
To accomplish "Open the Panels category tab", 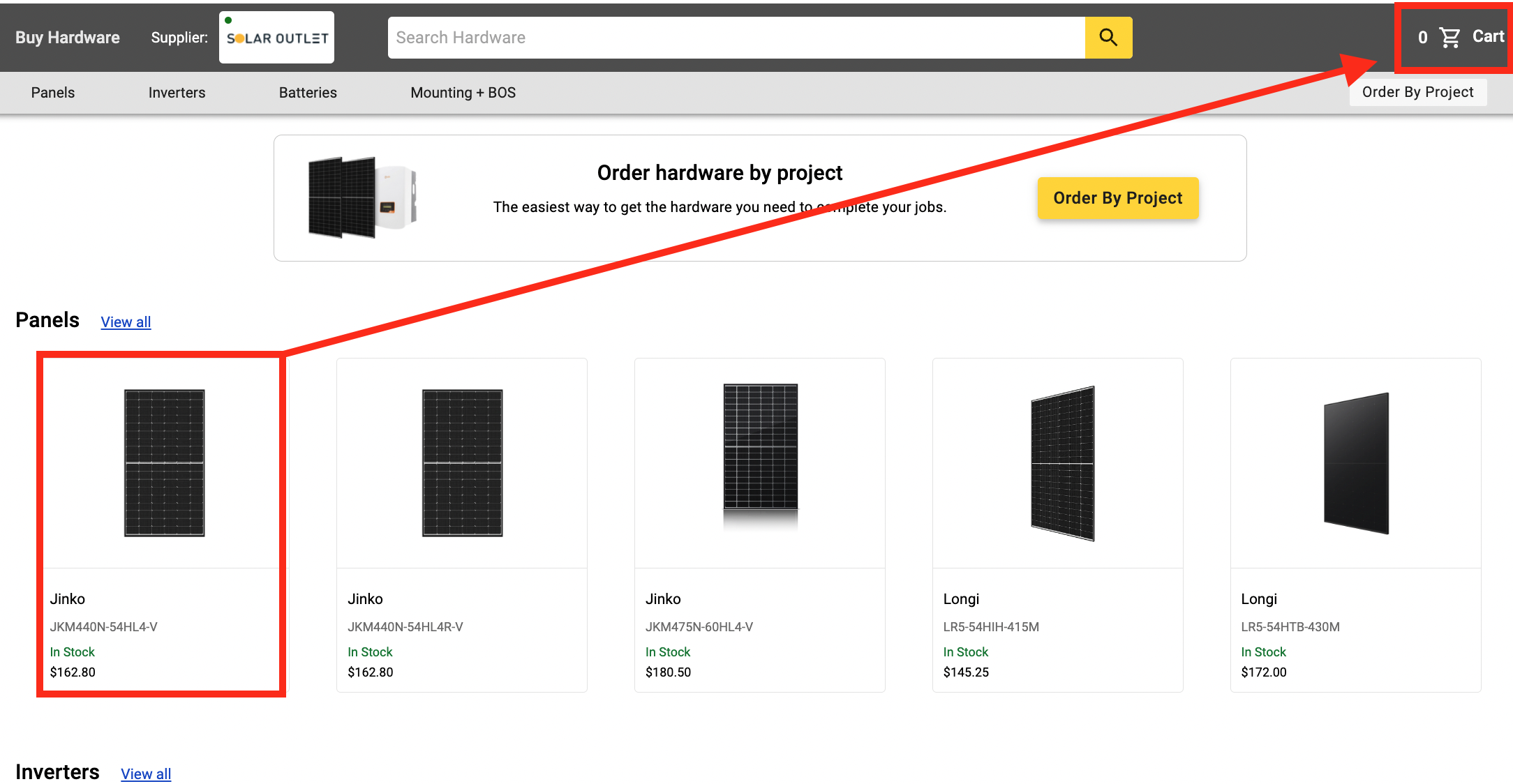I will (53, 93).
